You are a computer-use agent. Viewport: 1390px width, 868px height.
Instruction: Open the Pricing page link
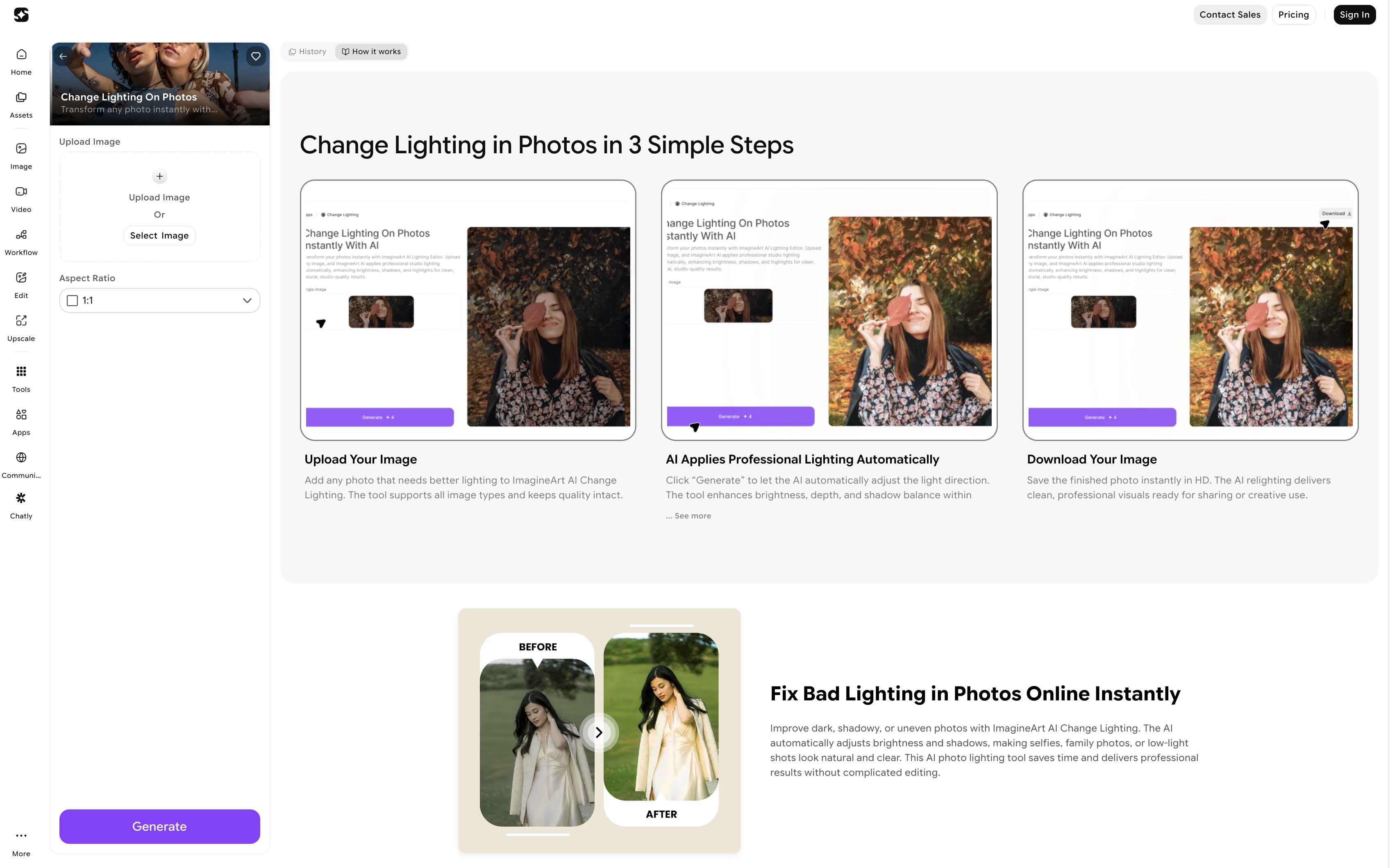click(1293, 15)
